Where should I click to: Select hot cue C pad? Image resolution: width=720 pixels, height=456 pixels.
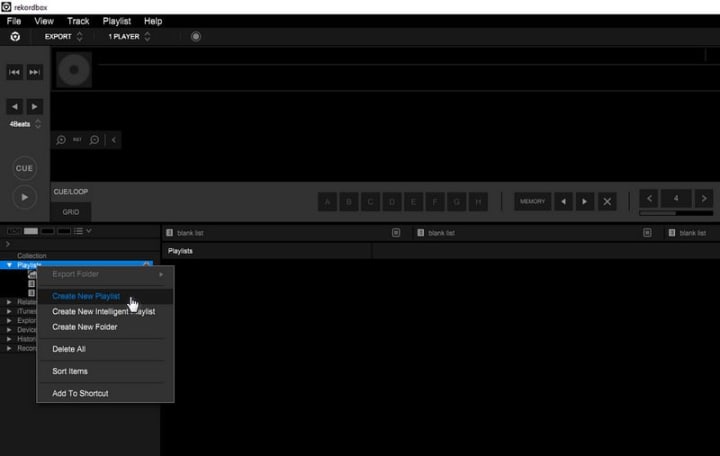point(371,202)
